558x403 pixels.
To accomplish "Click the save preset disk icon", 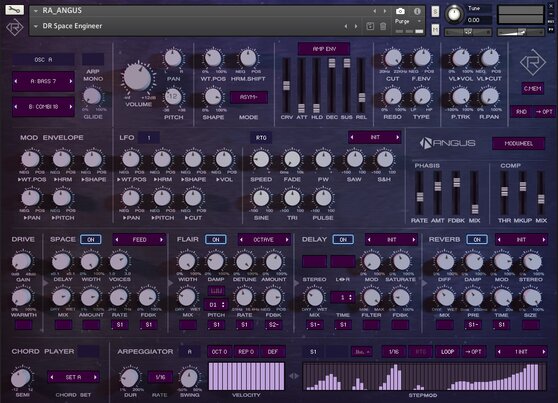I will click(370, 26).
